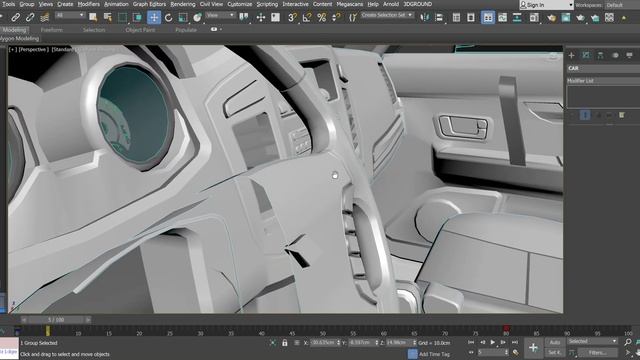The image size is (640, 360).
Task: Click the Polygon Modeling panel label
Action: (x=20, y=38)
